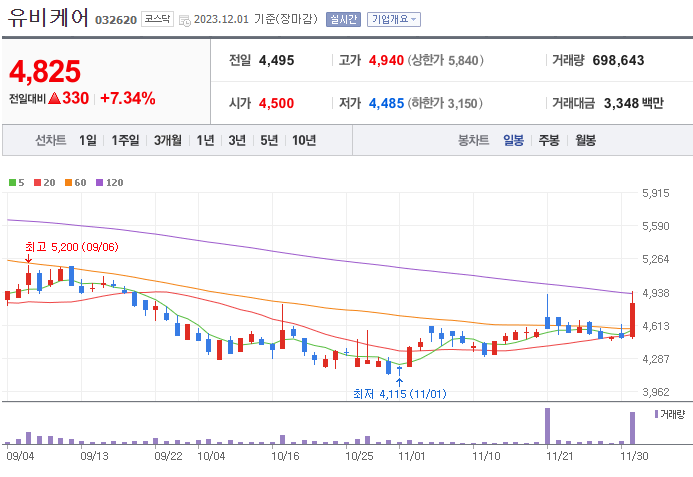
Task: Select the 1일 line chart period
Action: (x=88, y=141)
